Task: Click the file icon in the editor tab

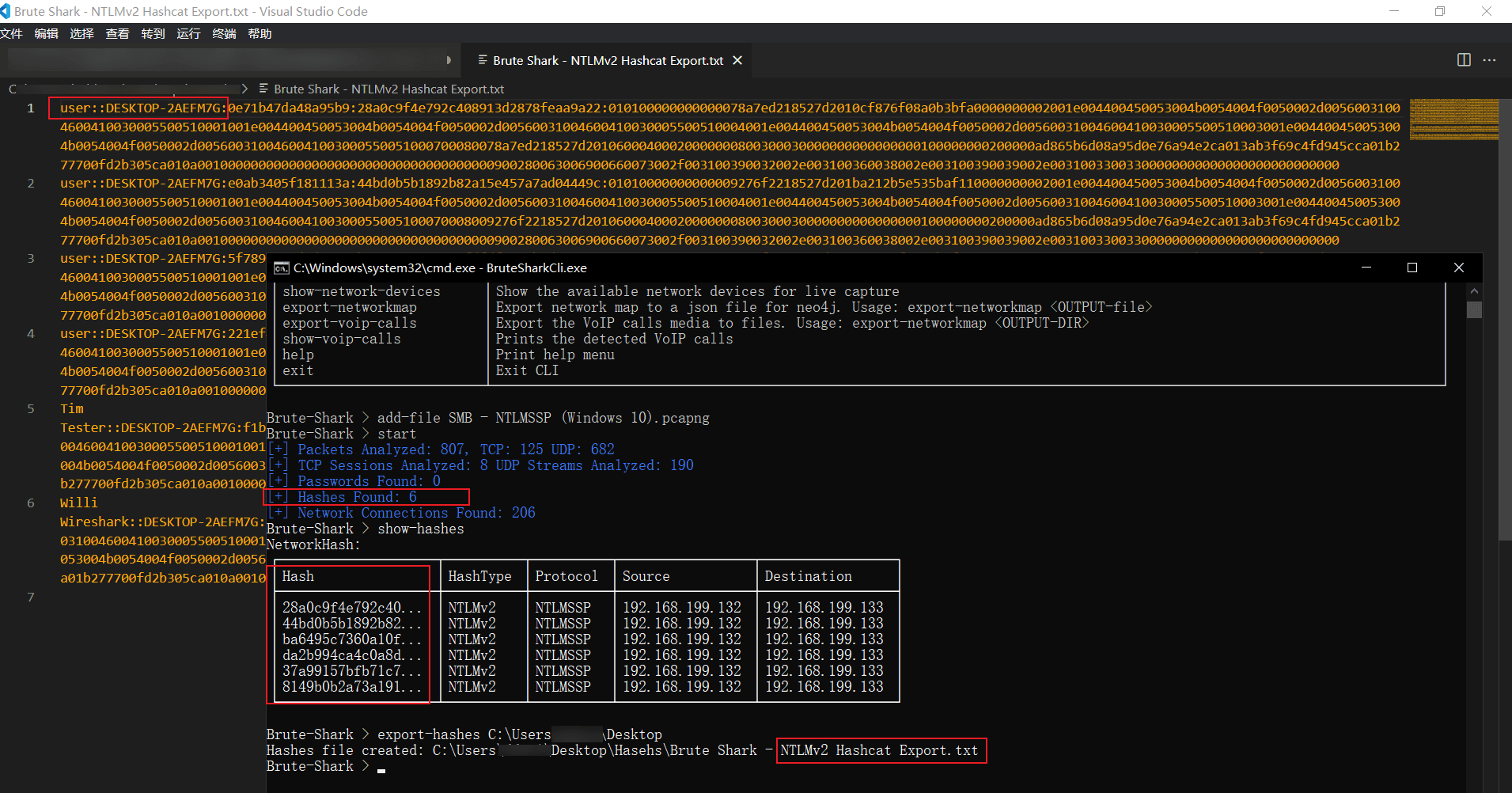Action: pyautogui.click(x=482, y=60)
